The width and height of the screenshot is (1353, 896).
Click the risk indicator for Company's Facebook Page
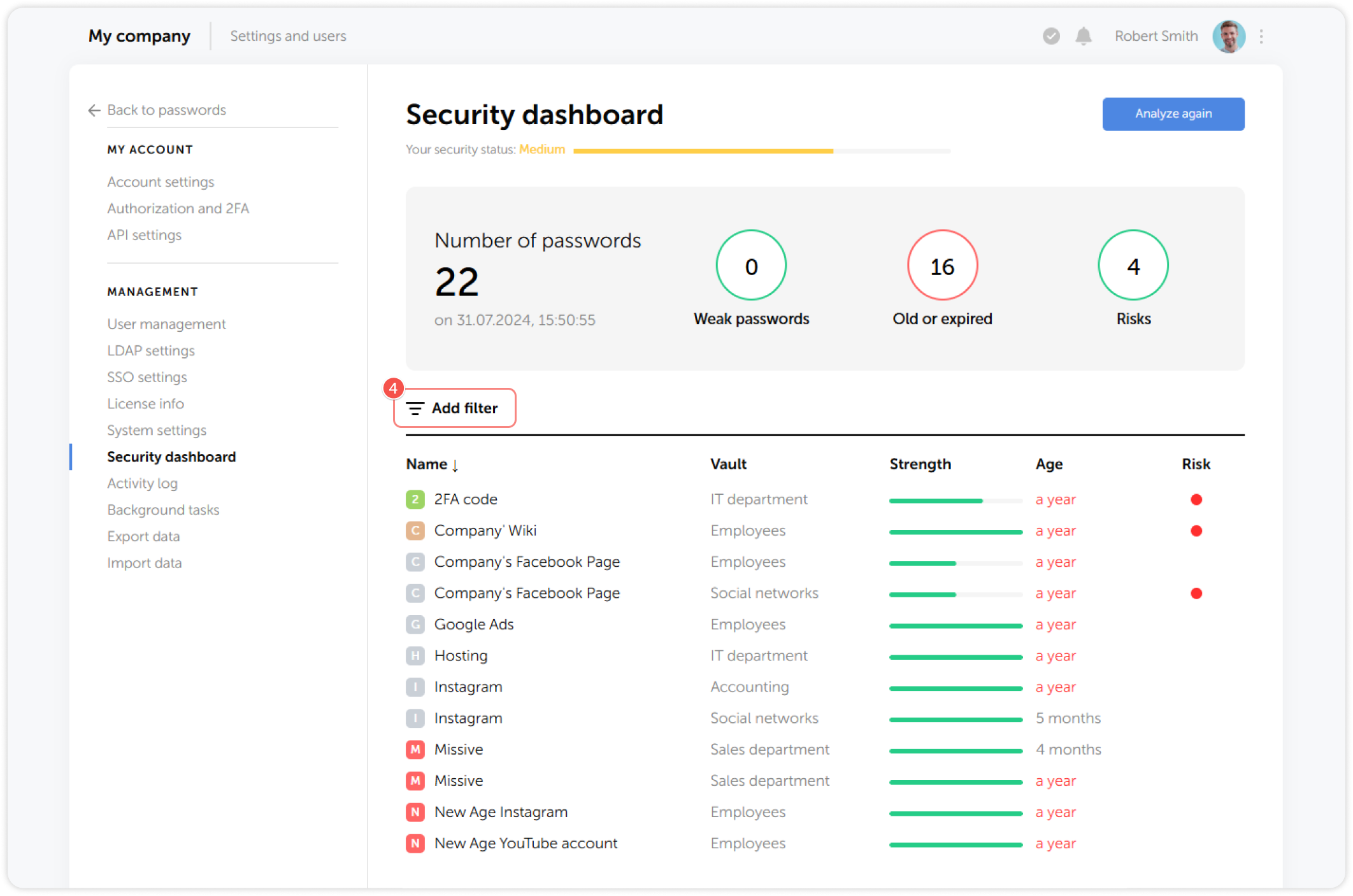1197,594
